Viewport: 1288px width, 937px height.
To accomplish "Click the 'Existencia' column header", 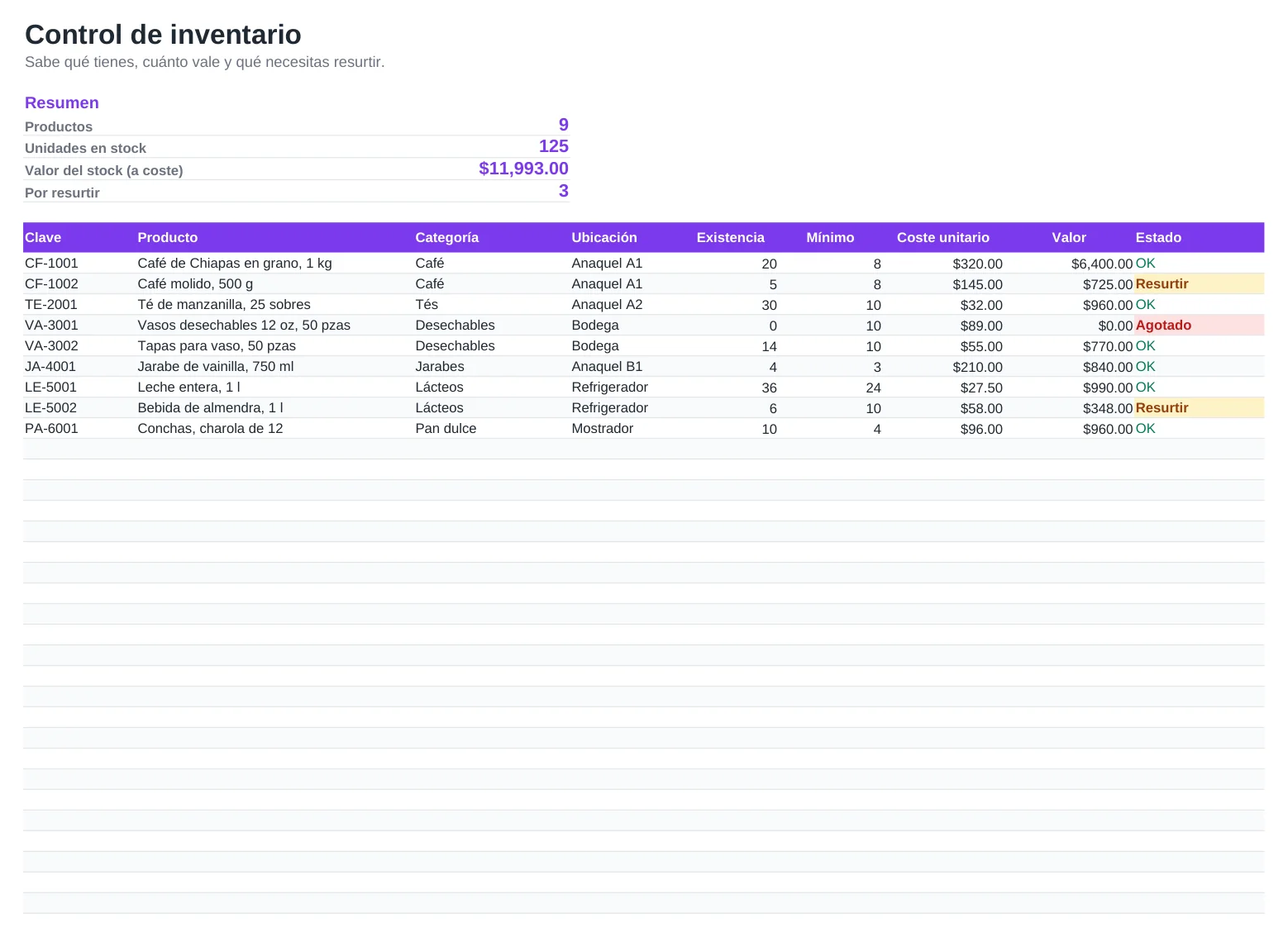I will [x=731, y=237].
